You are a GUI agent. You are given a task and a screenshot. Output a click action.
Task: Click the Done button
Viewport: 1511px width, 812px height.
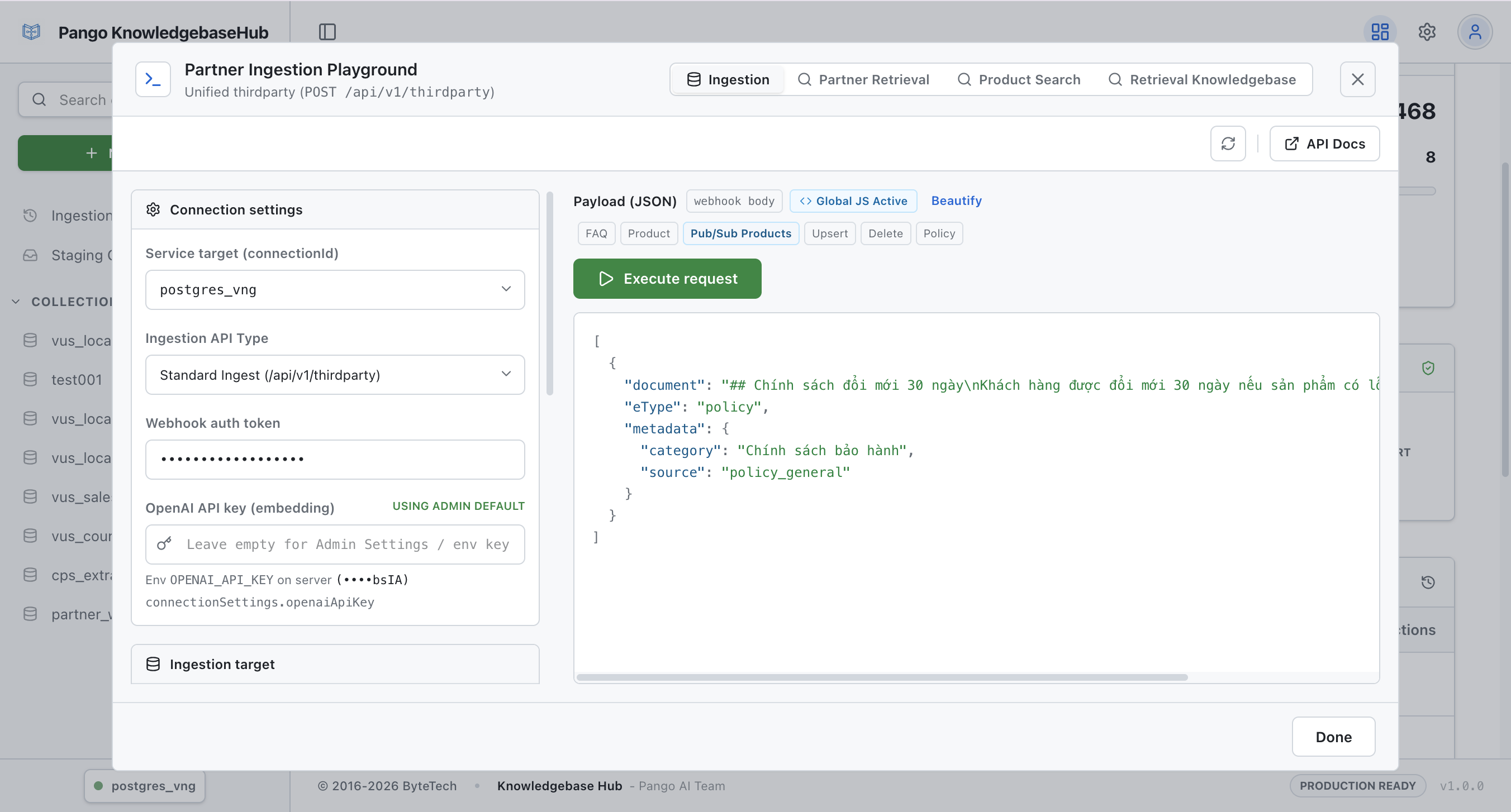pos(1333,737)
